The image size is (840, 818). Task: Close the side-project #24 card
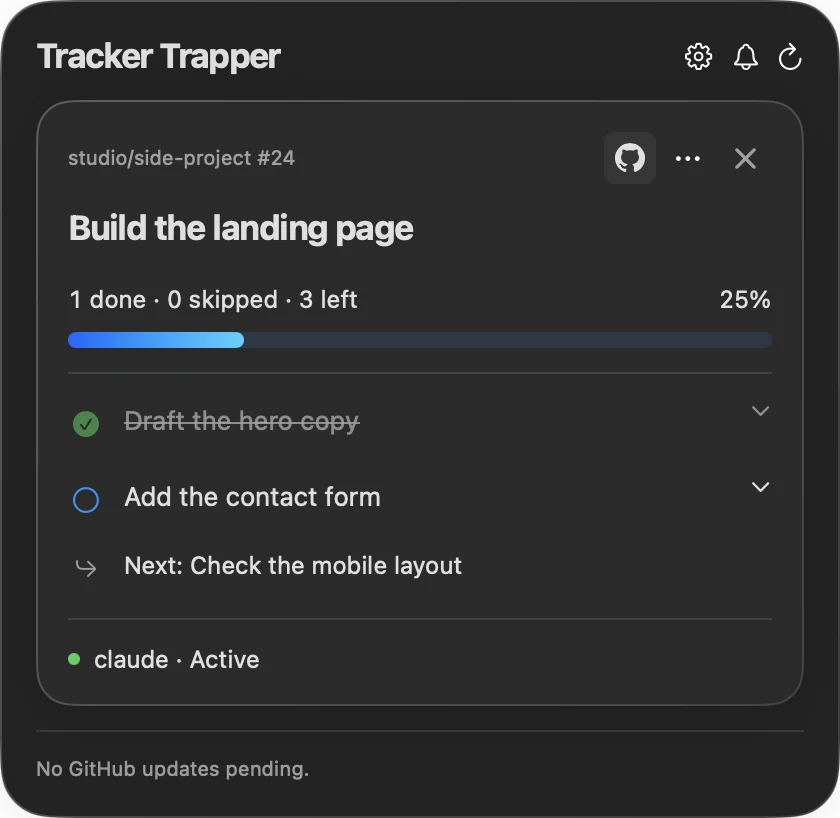745,159
